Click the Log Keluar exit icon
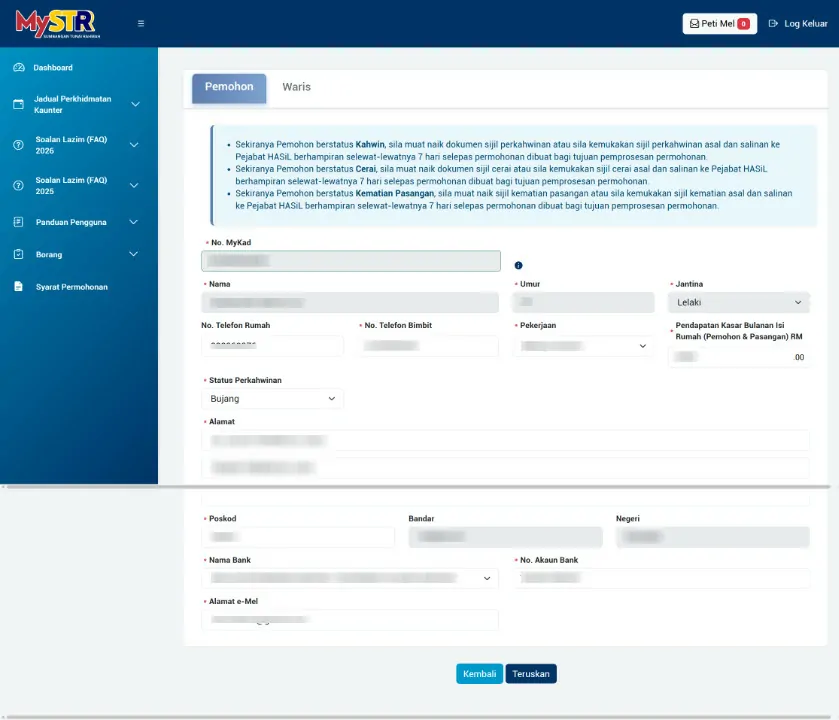The image size is (839, 720). (x=773, y=24)
